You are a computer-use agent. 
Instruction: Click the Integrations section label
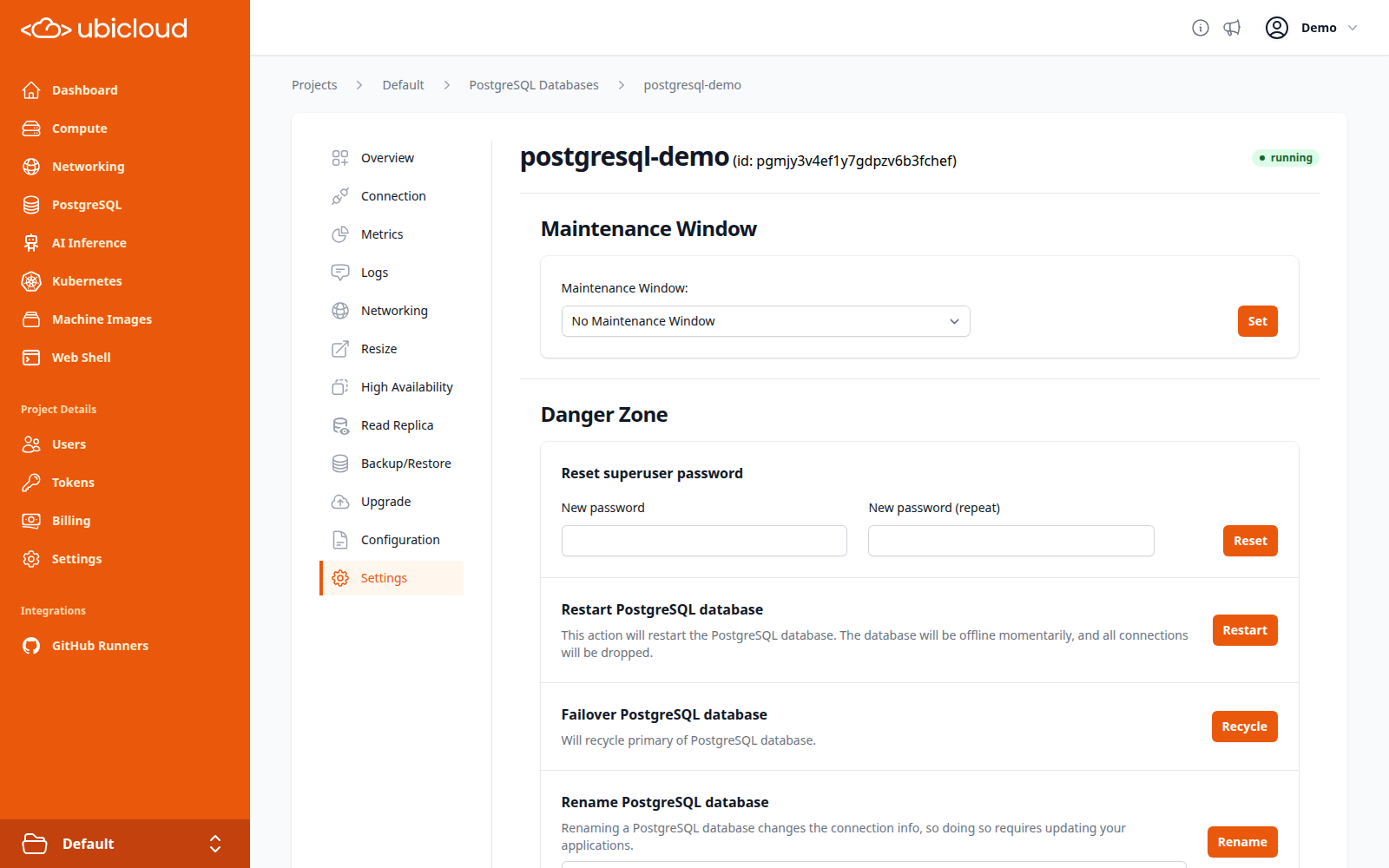tap(53, 611)
